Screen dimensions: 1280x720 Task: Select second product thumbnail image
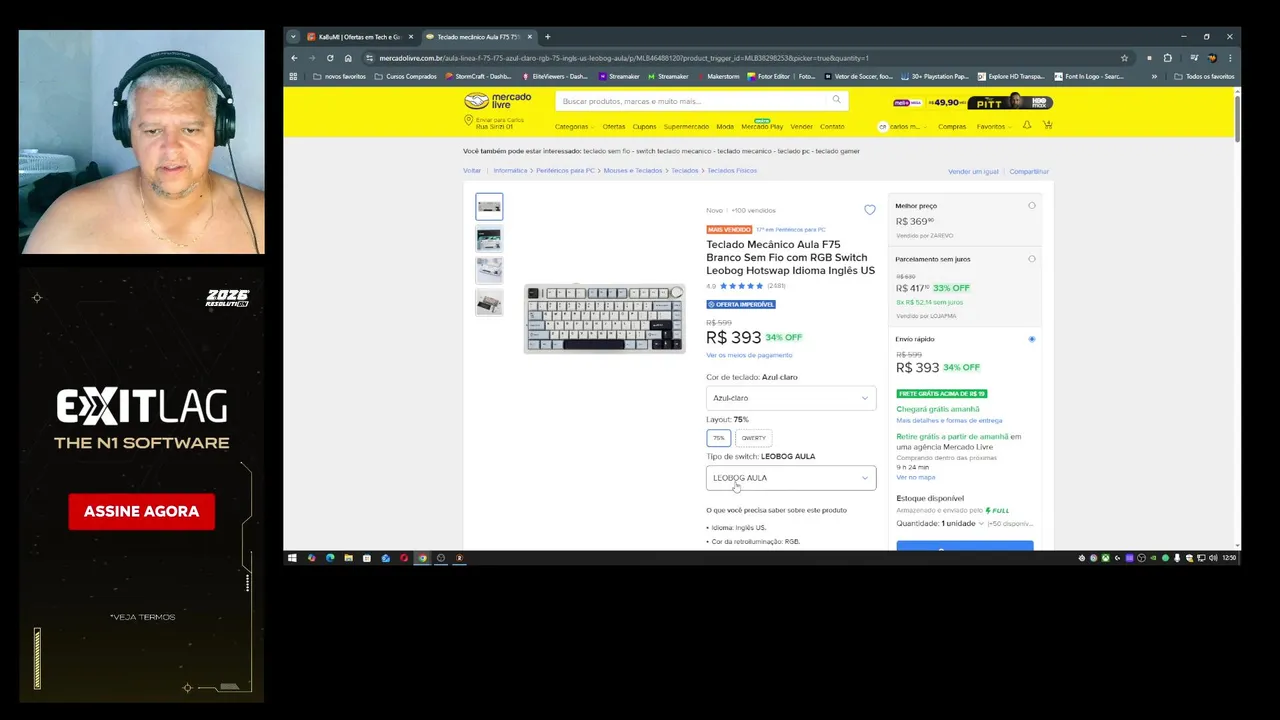(489, 239)
